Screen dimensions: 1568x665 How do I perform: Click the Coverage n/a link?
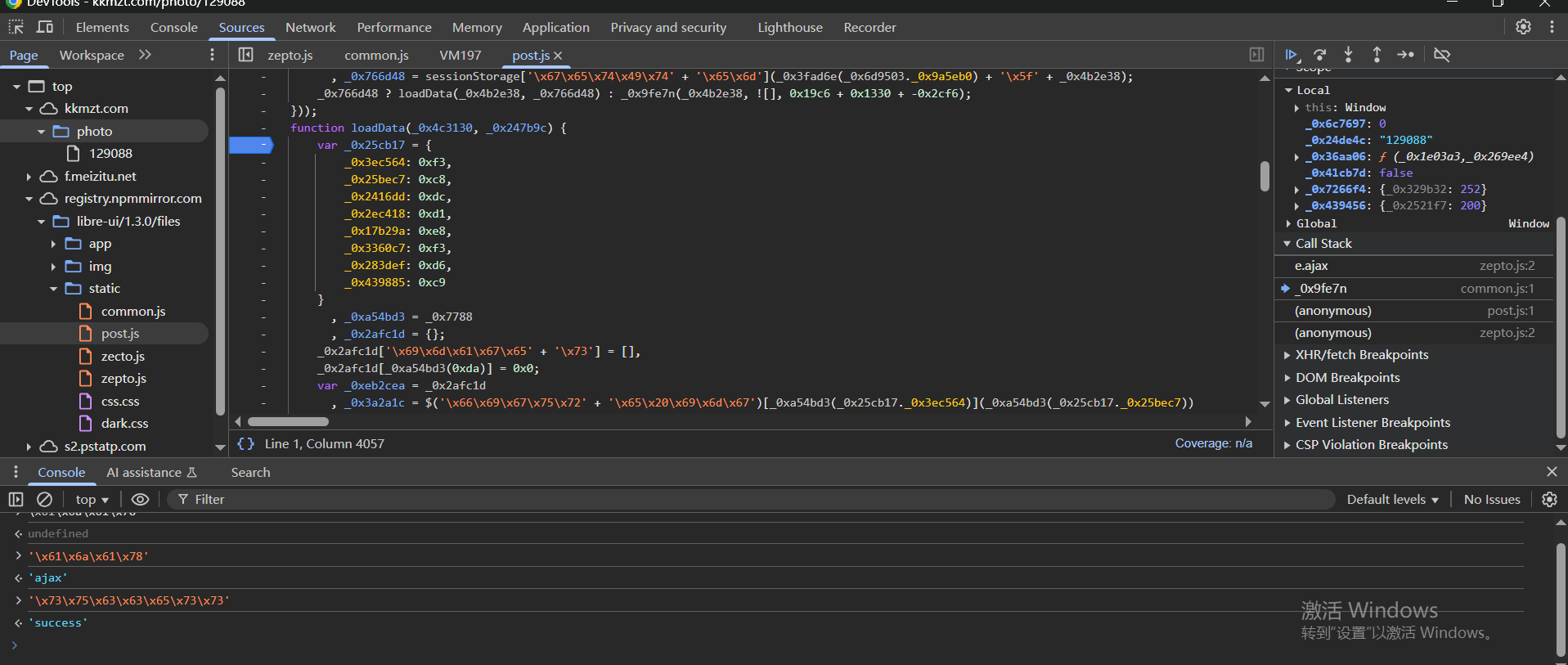point(1213,443)
